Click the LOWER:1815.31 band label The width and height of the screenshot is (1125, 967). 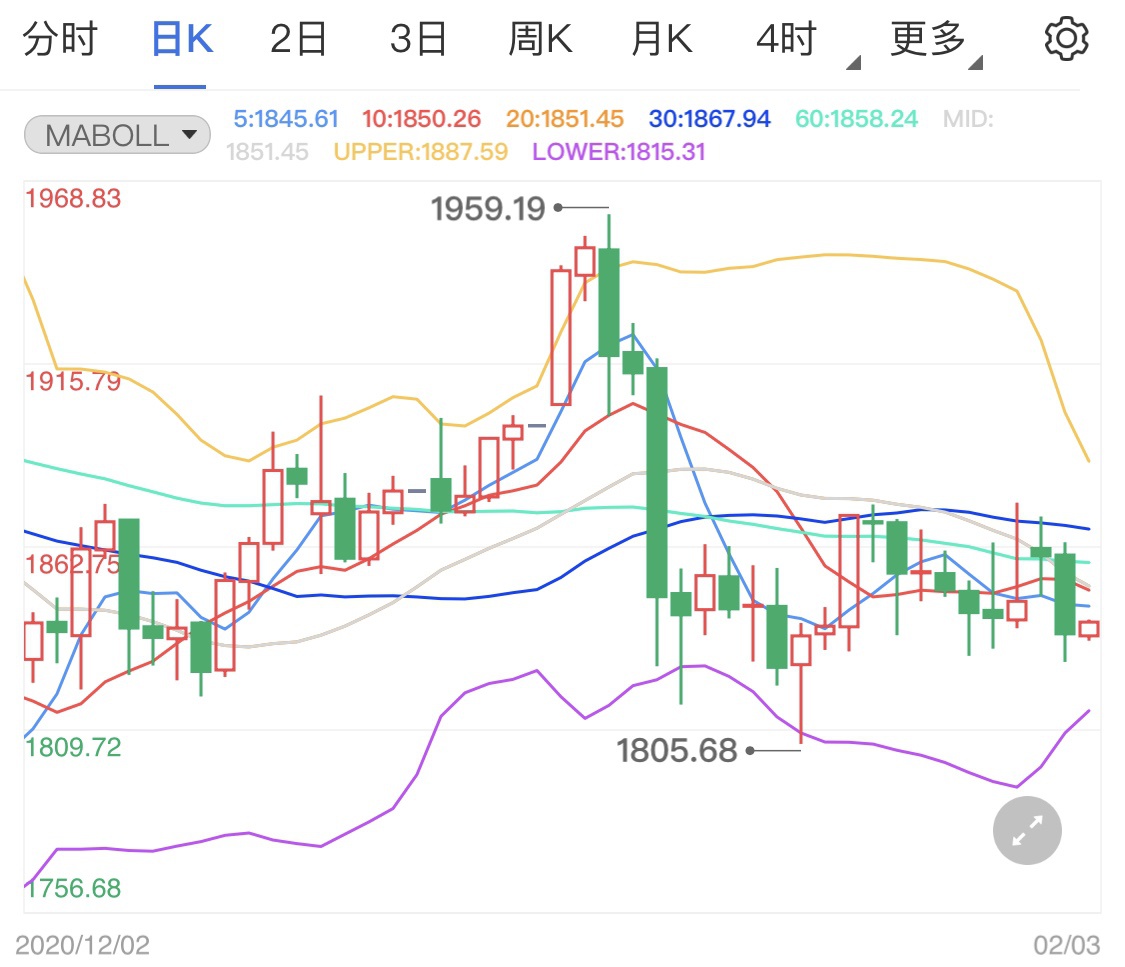(x=618, y=151)
